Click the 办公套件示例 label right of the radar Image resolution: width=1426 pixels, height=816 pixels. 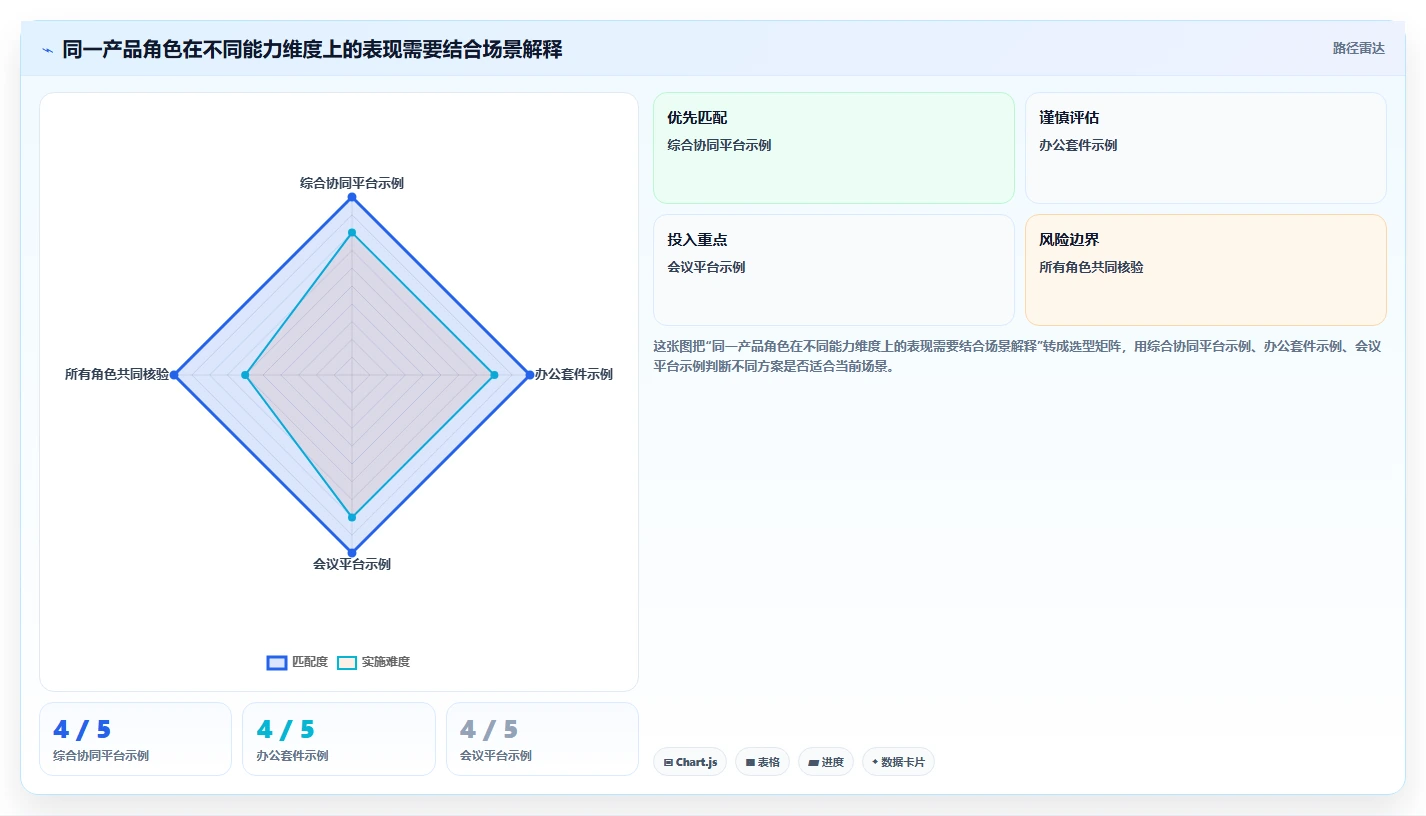click(x=574, y=374)
